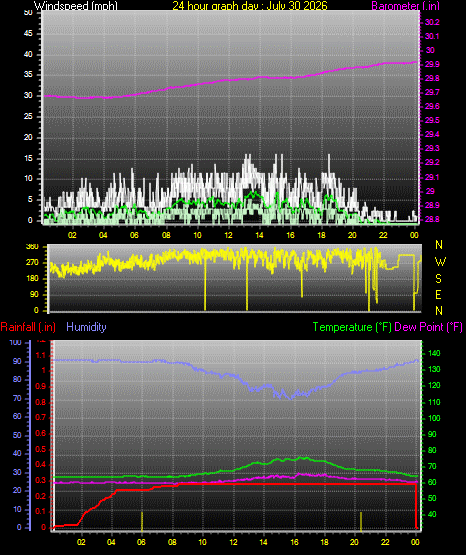Click the E compass direction label
The image size is (466, 555).
438,295
